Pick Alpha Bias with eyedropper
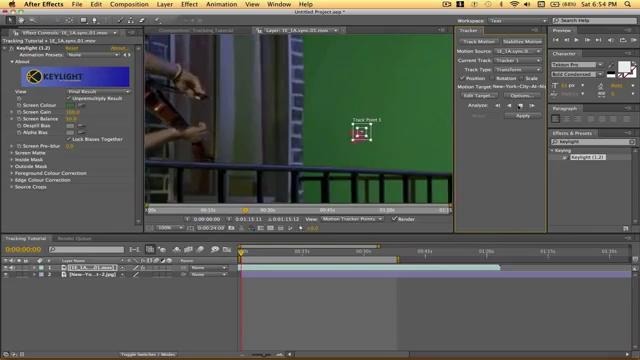Image resolution: width=640 pixels, height=360 pixels. coord(81,133)
